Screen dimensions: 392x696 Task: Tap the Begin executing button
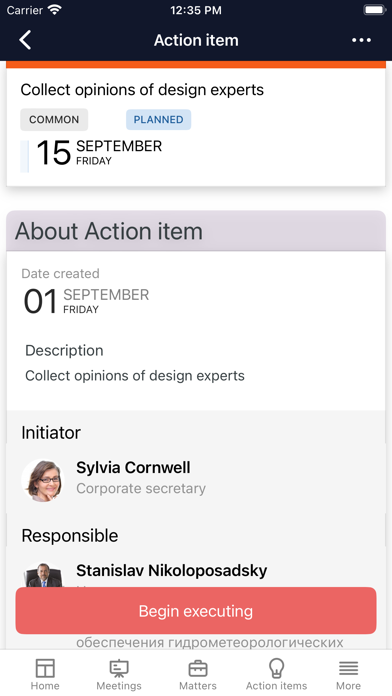tap(196, 611)
